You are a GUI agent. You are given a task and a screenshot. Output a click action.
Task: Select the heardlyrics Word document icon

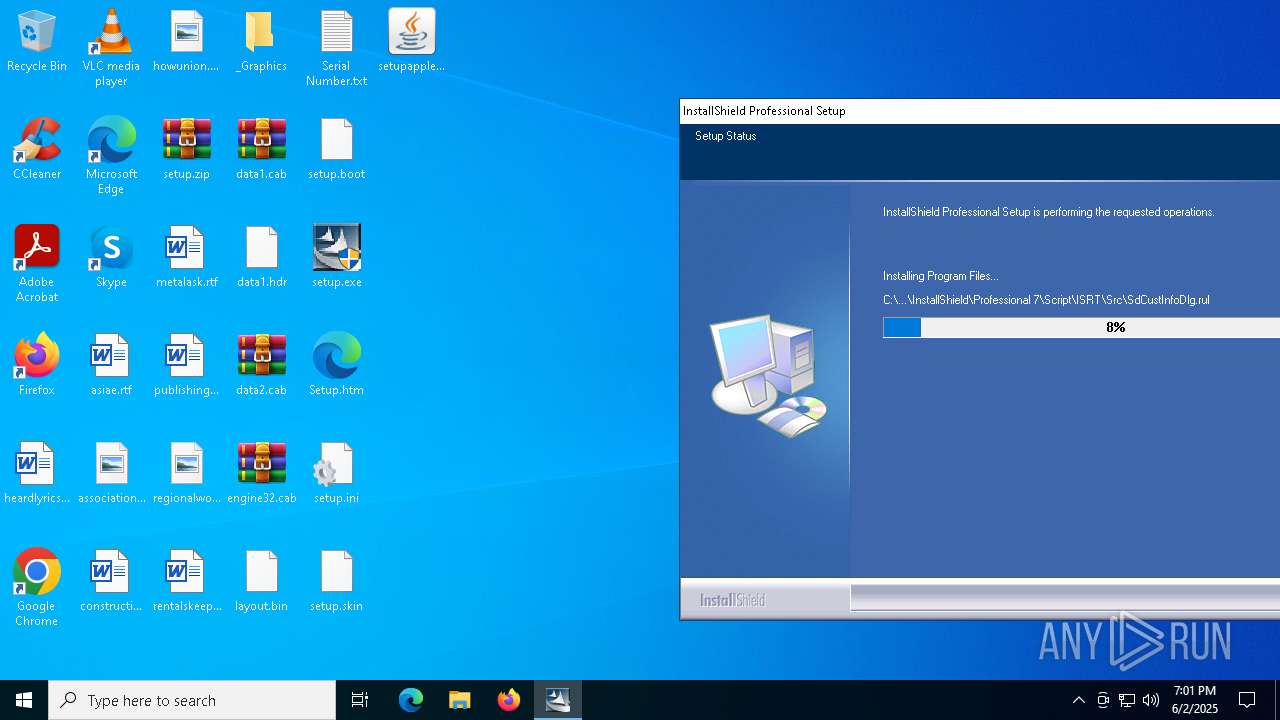click(37, 474)
